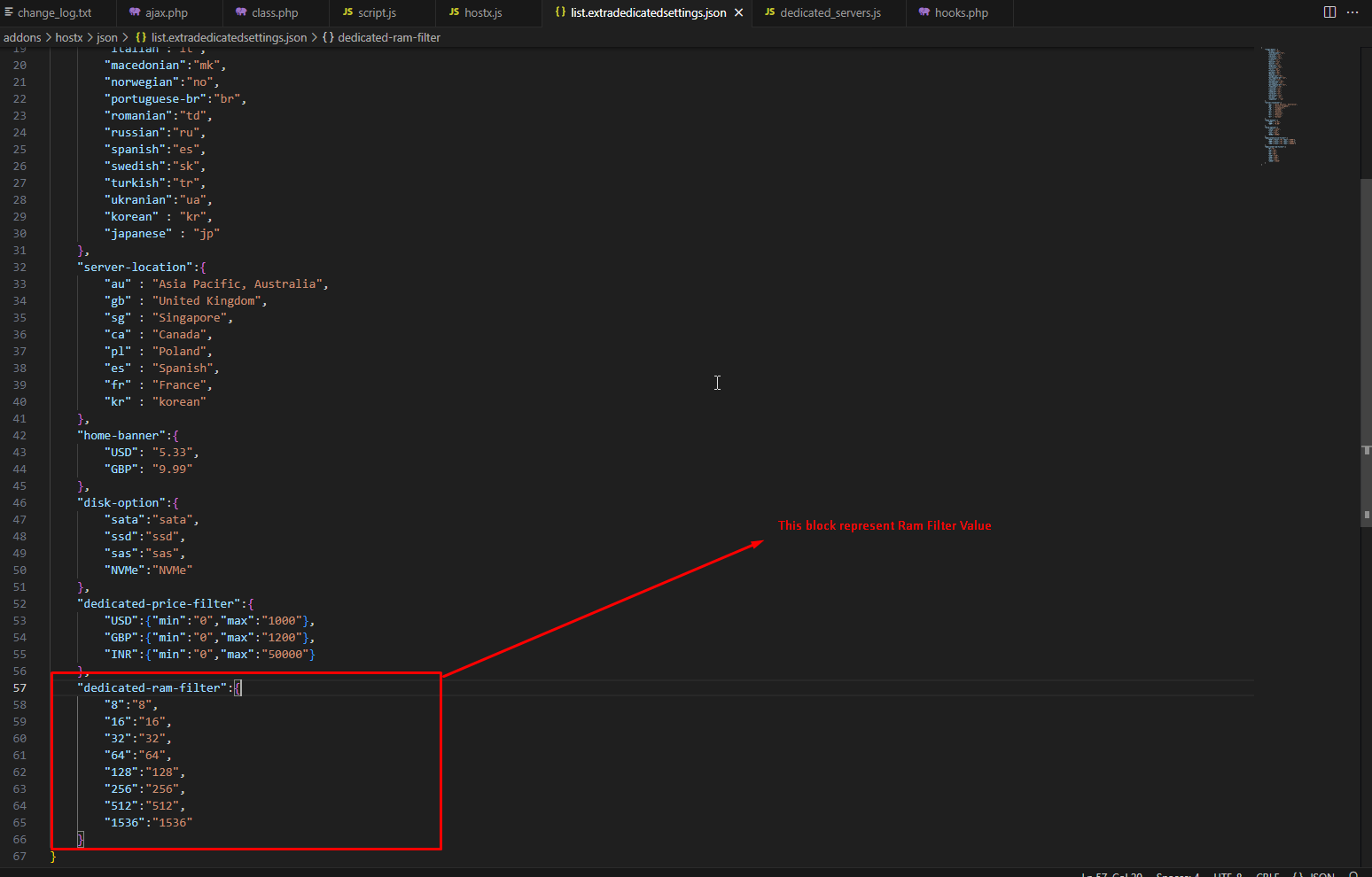Click the minimap code overview
Image resolution: width=1372 pixels, height=877 pixels.
[x=1276, y=106]
